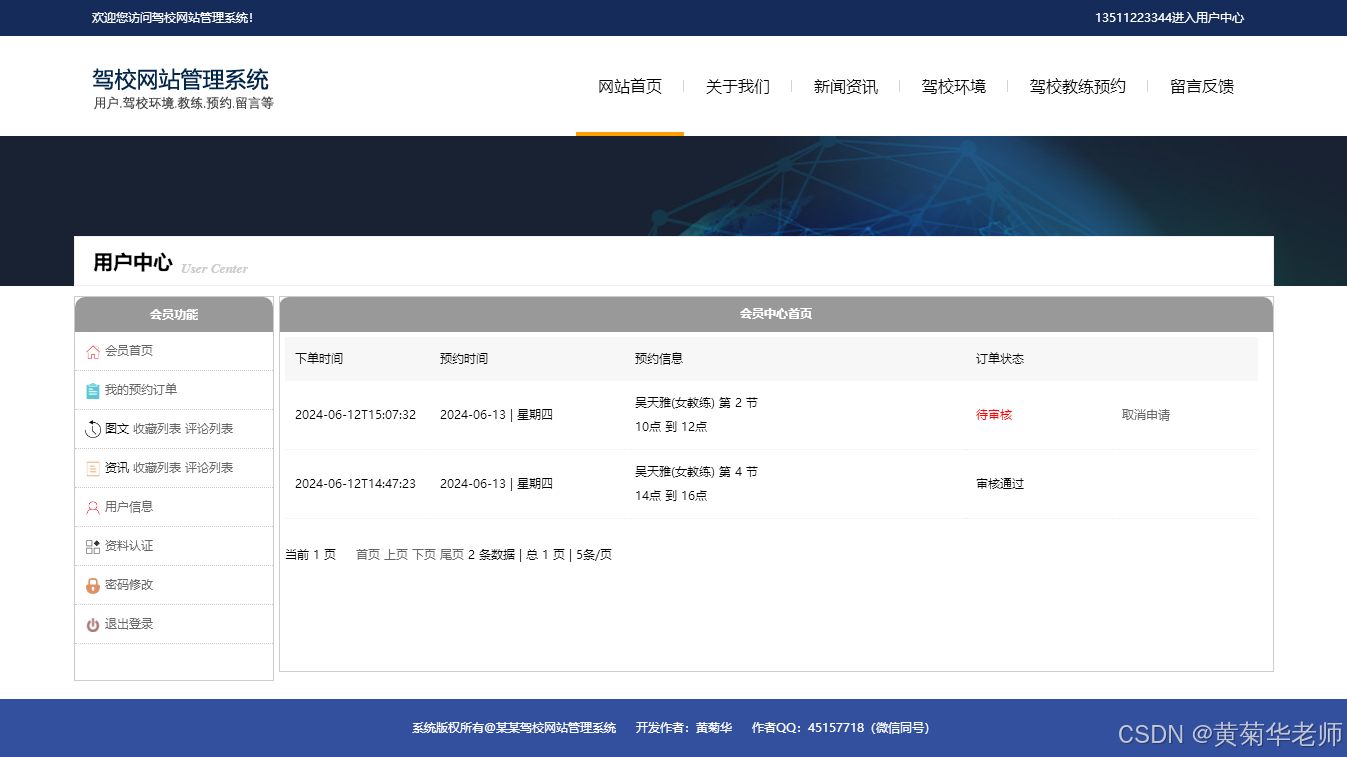Image resolution: width=1347 pixels, height=757 pixels.
Task: Click the 订单状态 column header
Action: [x=1000, y=359]
